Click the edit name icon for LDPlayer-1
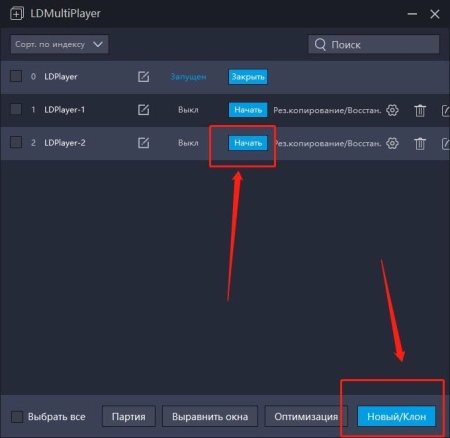450x438 pixels. point(143,110)
